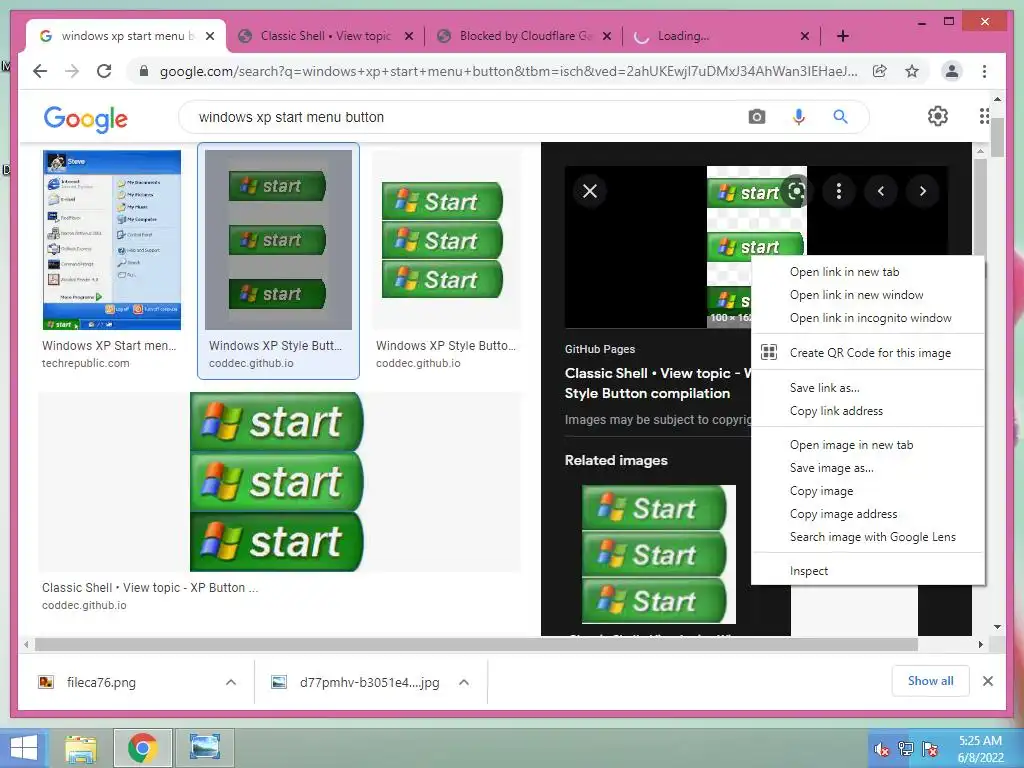
Task: Click the Google logo
Action: click(86, 119)
